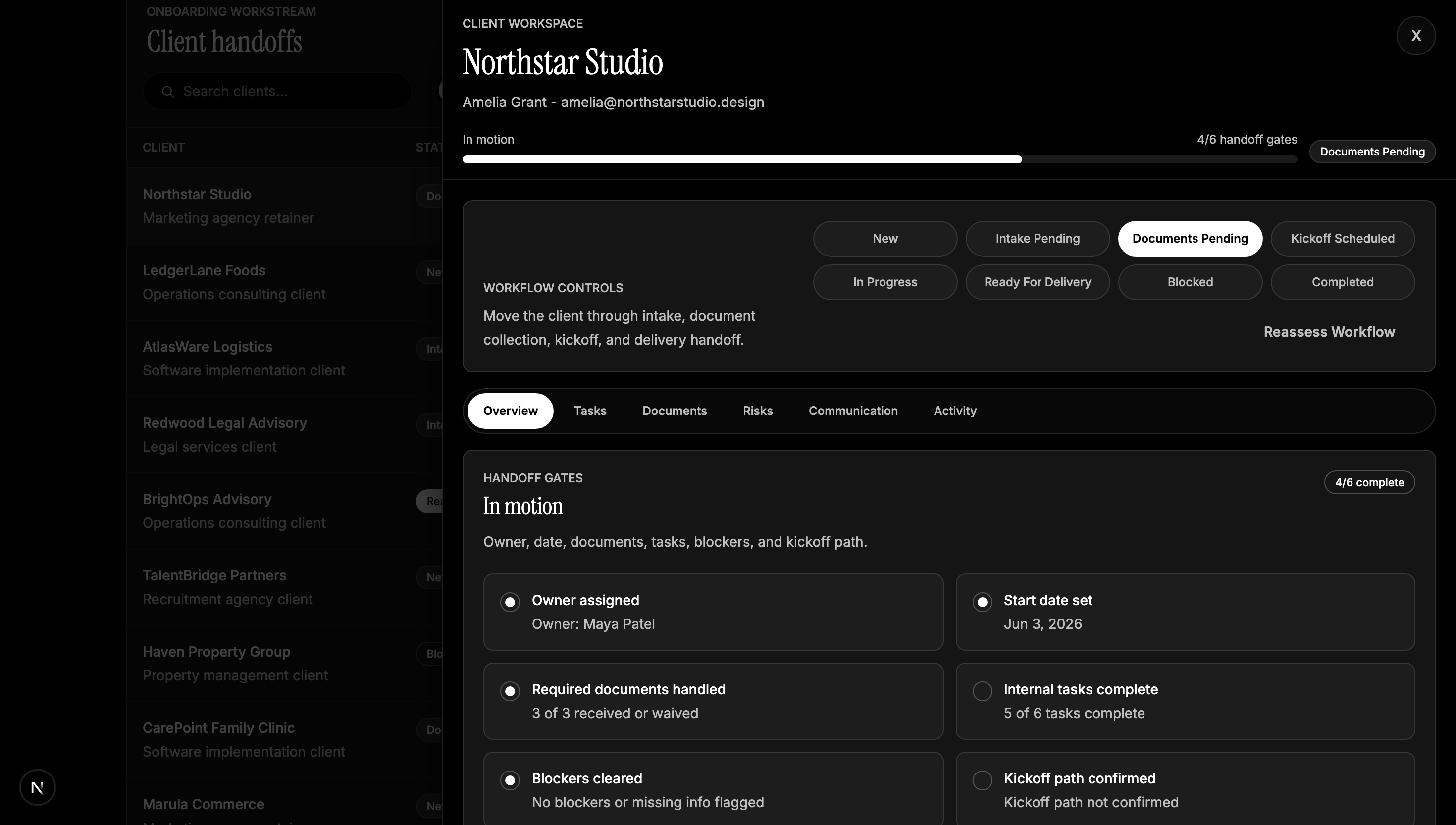The width and height of the screenshot is (1456, 825).
Task: Click Reassess Workflow
Action: [x=1329, y=332]
